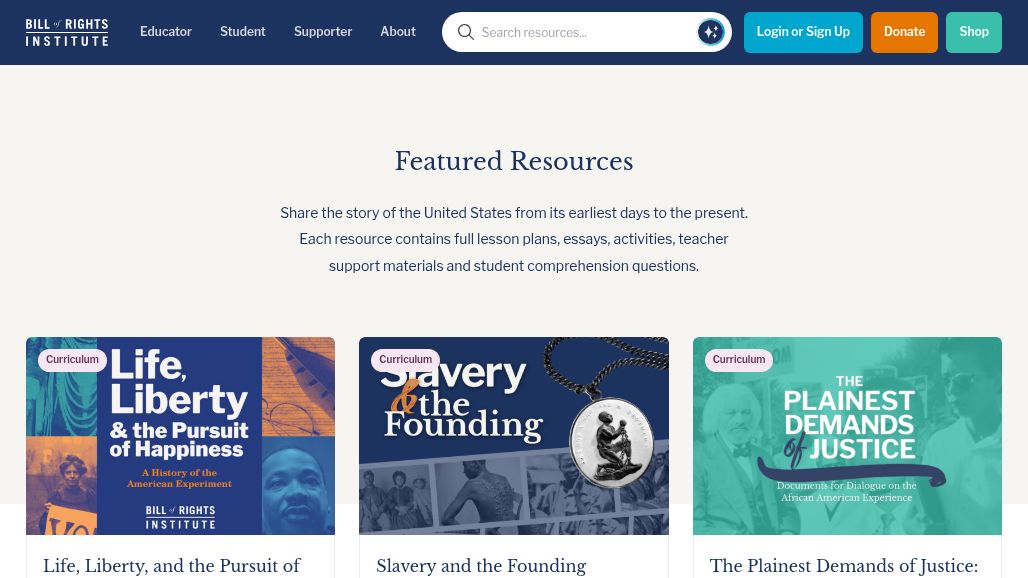Image resolution: width=1028 pixels, height=578 pixels.
Task: Open Slavery and the Founding resource
Action: pos(481,566)
